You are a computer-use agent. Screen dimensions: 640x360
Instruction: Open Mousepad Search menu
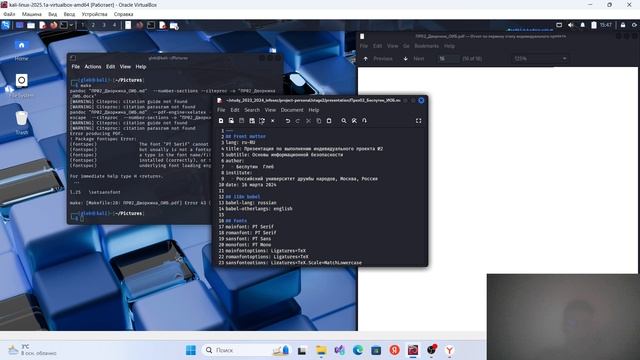point(252,110)
